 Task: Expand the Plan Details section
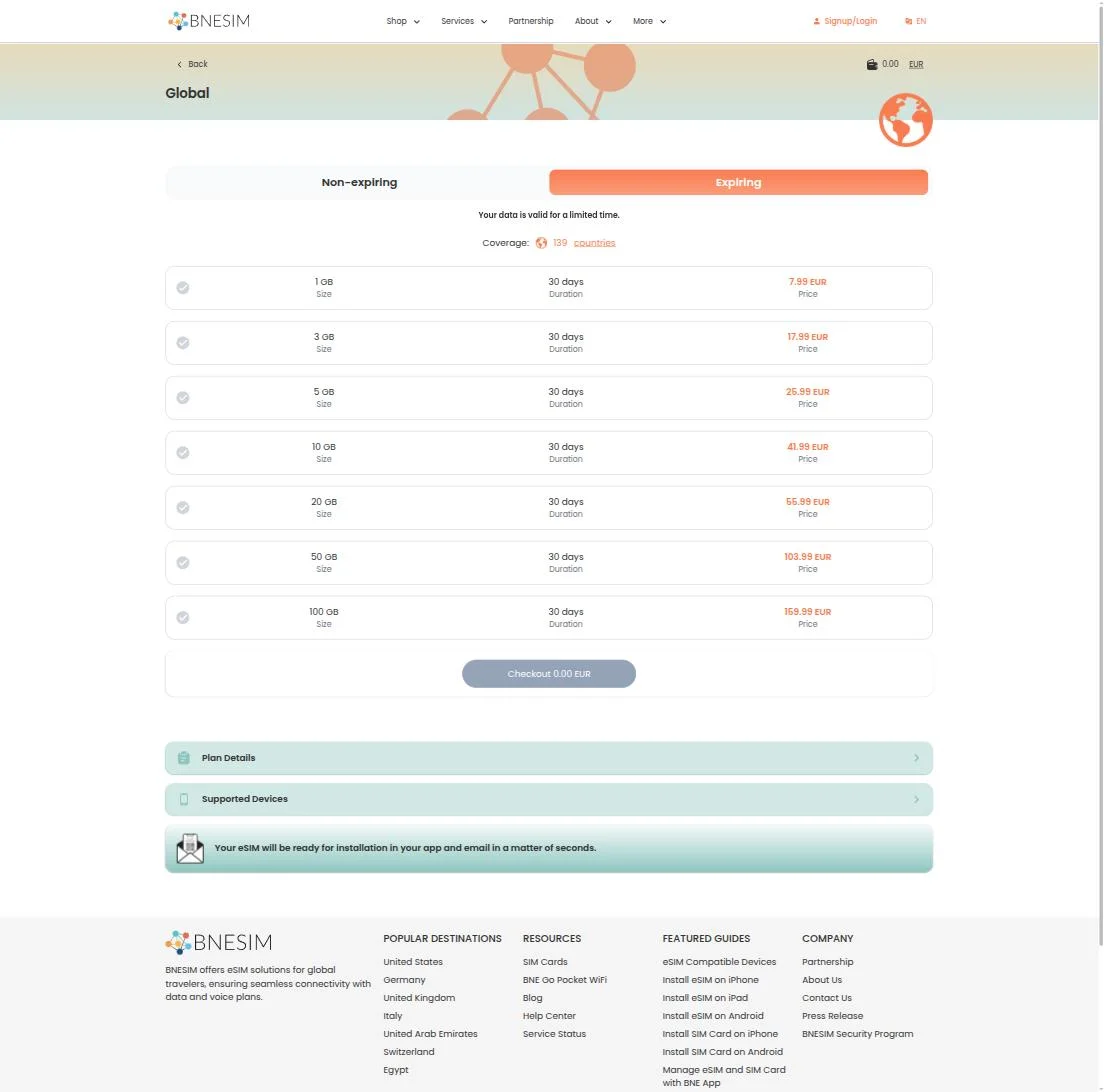(x=548, y=758)
